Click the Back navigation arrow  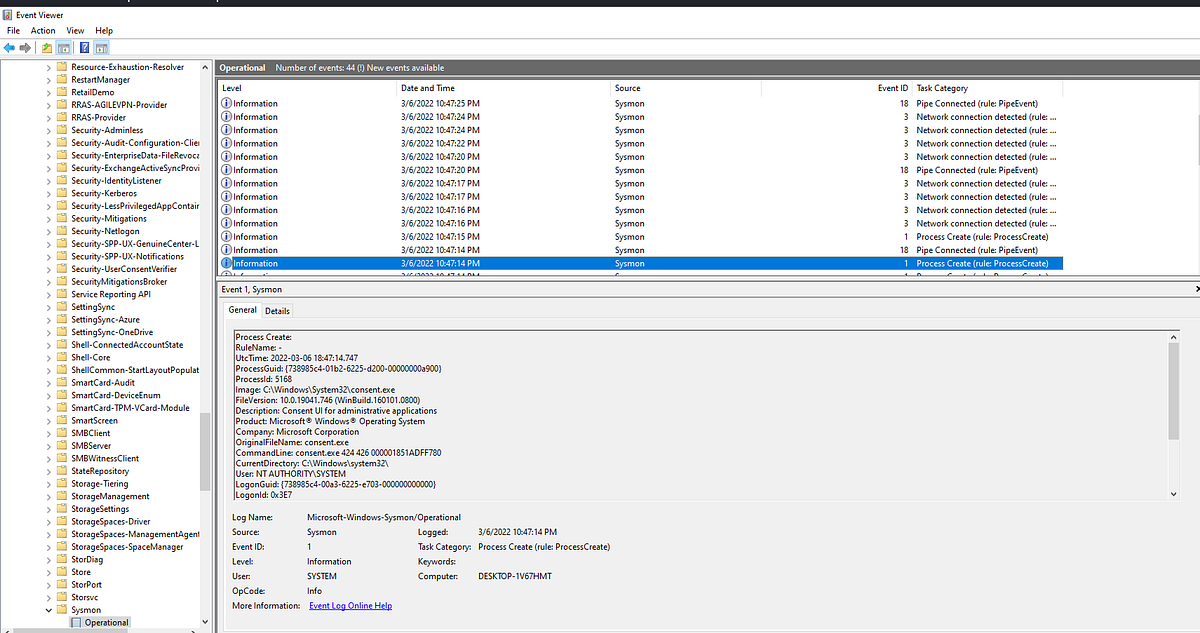pos(9,47)
